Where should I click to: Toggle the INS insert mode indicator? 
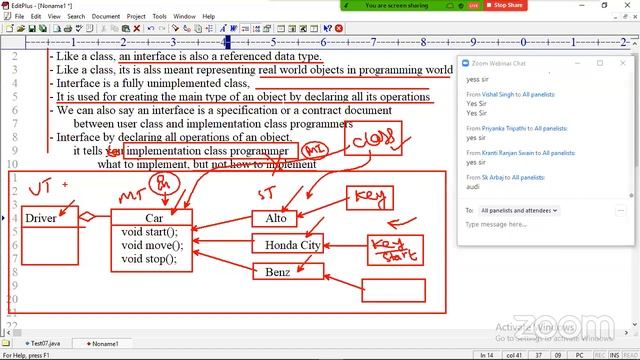pos(615,355)
